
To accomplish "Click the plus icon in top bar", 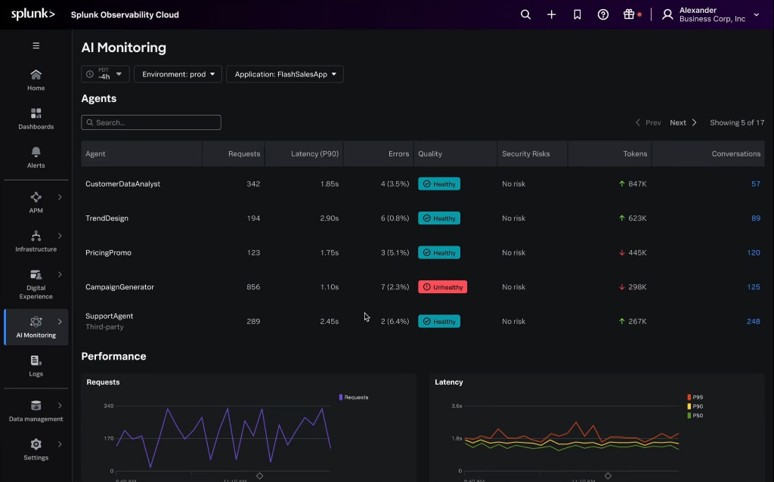I will click(551, 15).
